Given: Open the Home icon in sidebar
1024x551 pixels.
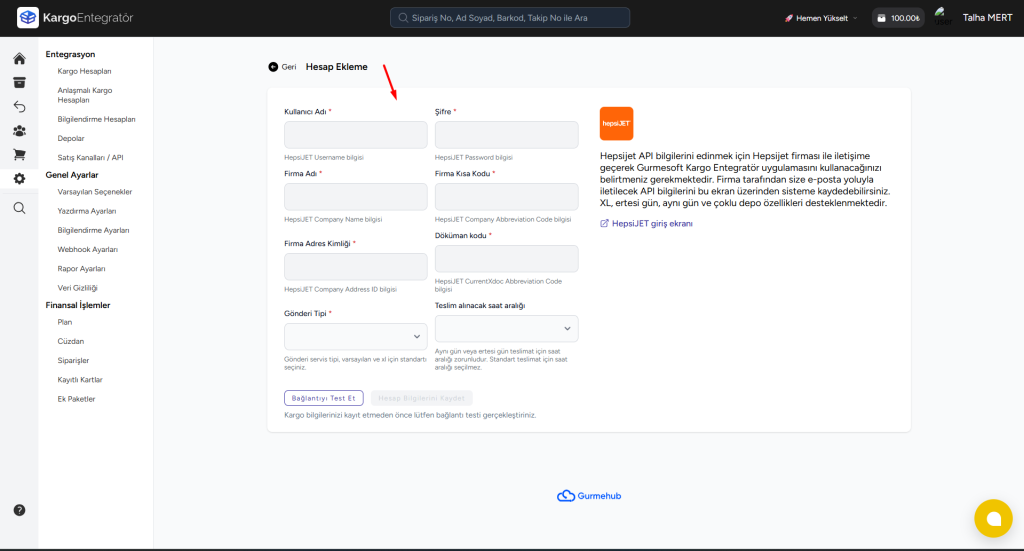Looking at the screenshot, I should (19, 59).
